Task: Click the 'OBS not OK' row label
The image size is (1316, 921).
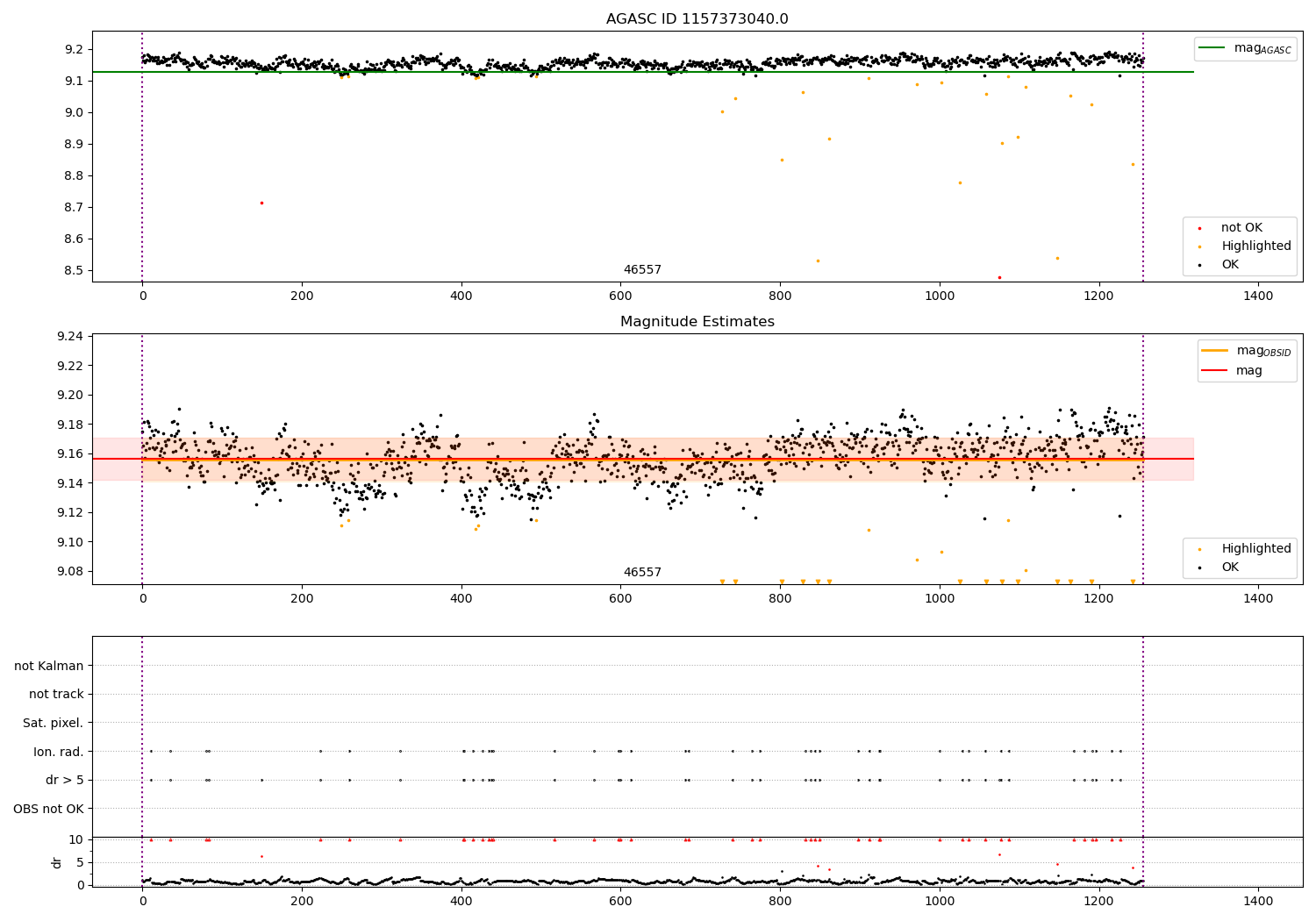Action: tap(49, 809)
